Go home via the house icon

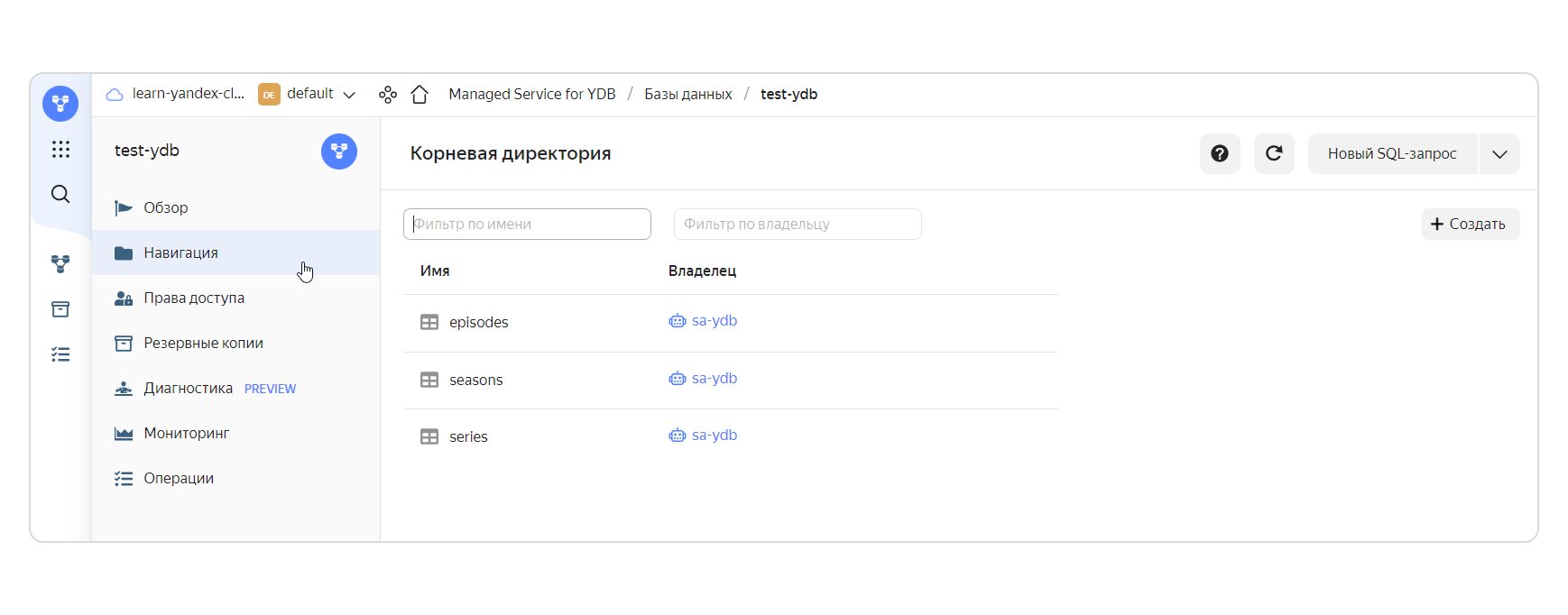[x=420, y=95]
